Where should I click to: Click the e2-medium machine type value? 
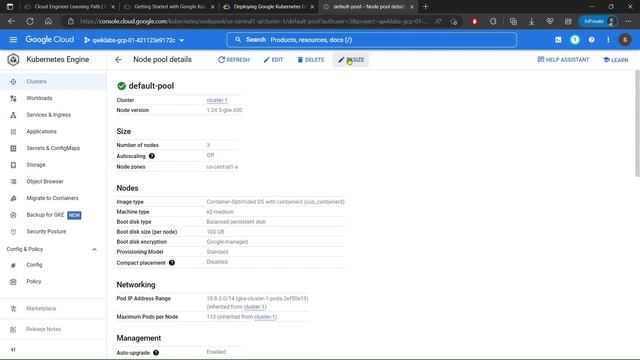[x=220, y=212]
